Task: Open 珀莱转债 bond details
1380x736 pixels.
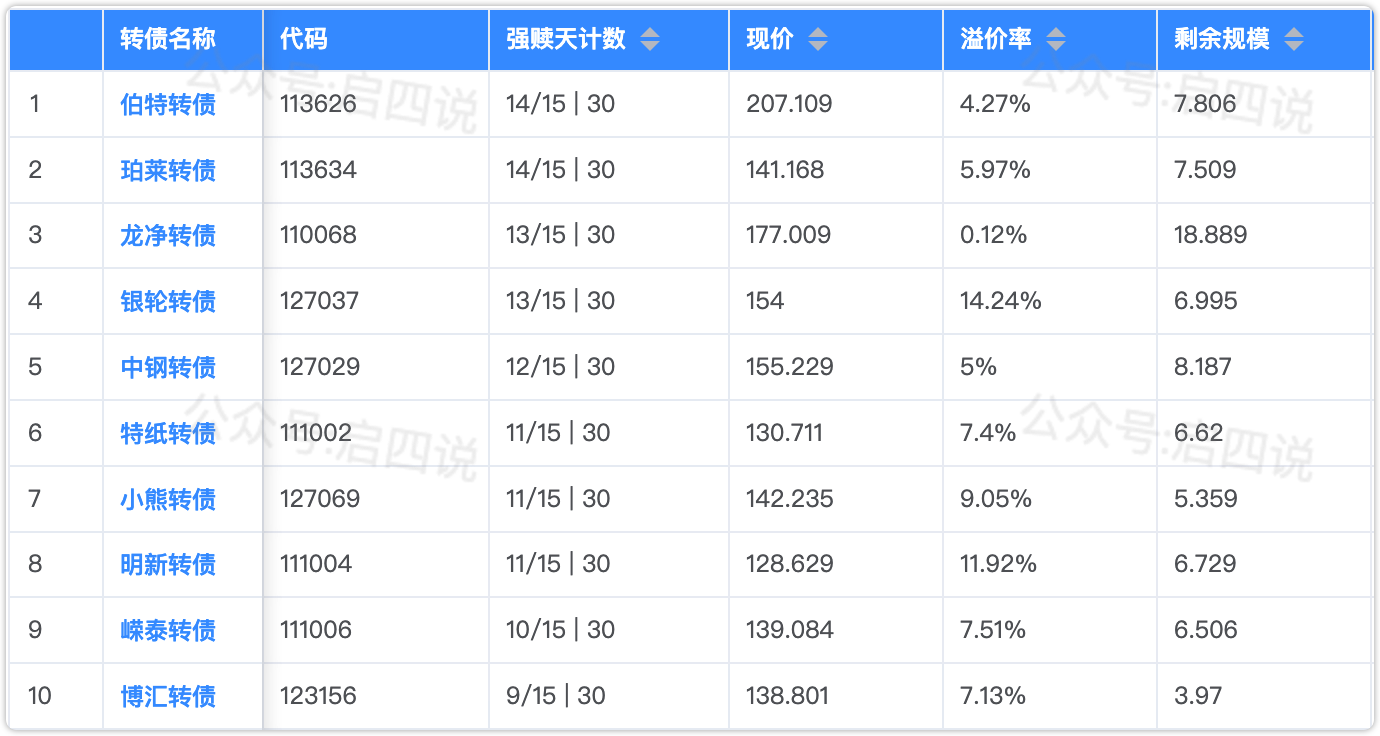Action: (x=168, y=170)
